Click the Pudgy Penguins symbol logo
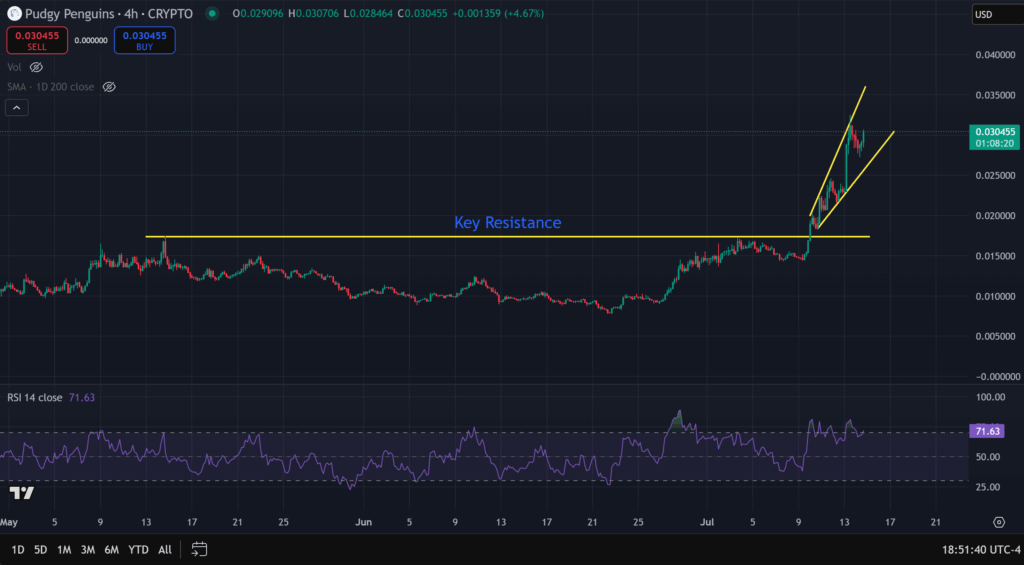The height and width of the screenshot is (565, 1024). pyautogui.click(x=13, y=14)
